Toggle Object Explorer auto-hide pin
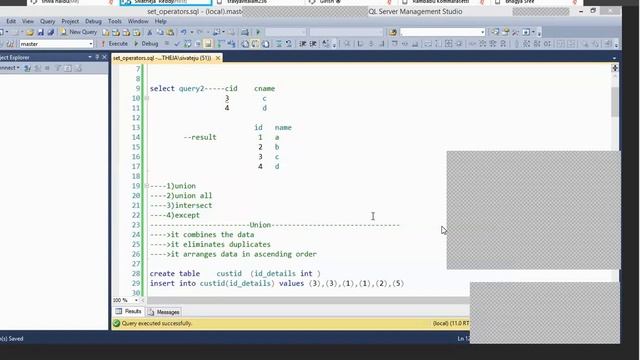This screenshot has height=360, width=640. click(97, 57)
